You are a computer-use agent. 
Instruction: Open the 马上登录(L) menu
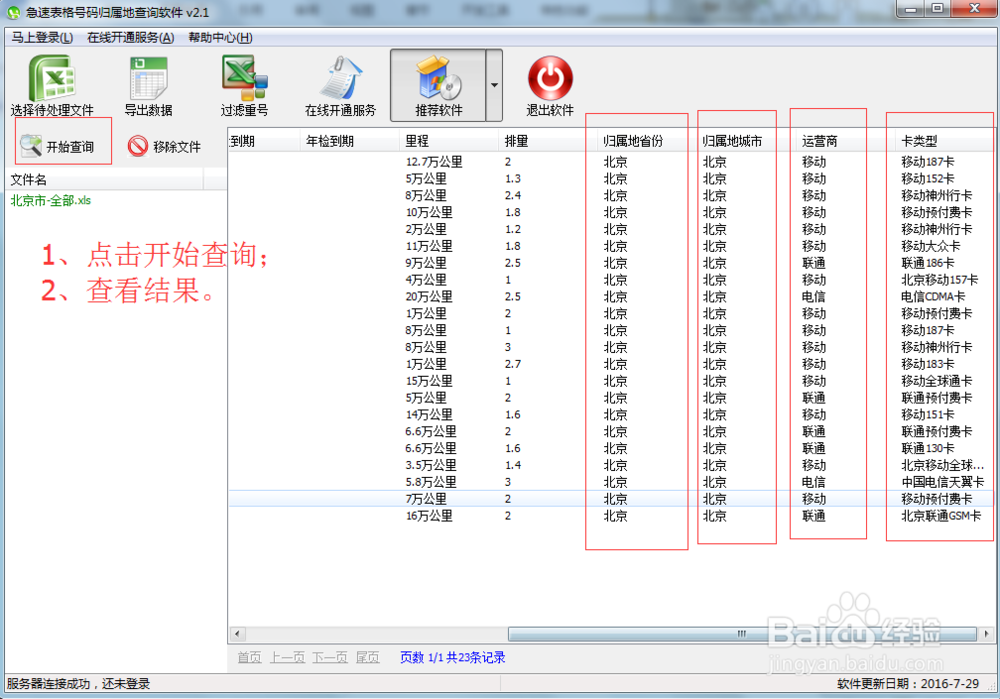pos(42,38)
